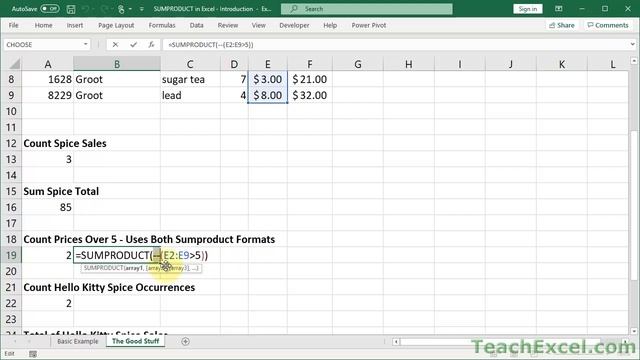640x360 pixels.
Task: Open the Data ribbon tab
Action: click(x=196, y=25)
